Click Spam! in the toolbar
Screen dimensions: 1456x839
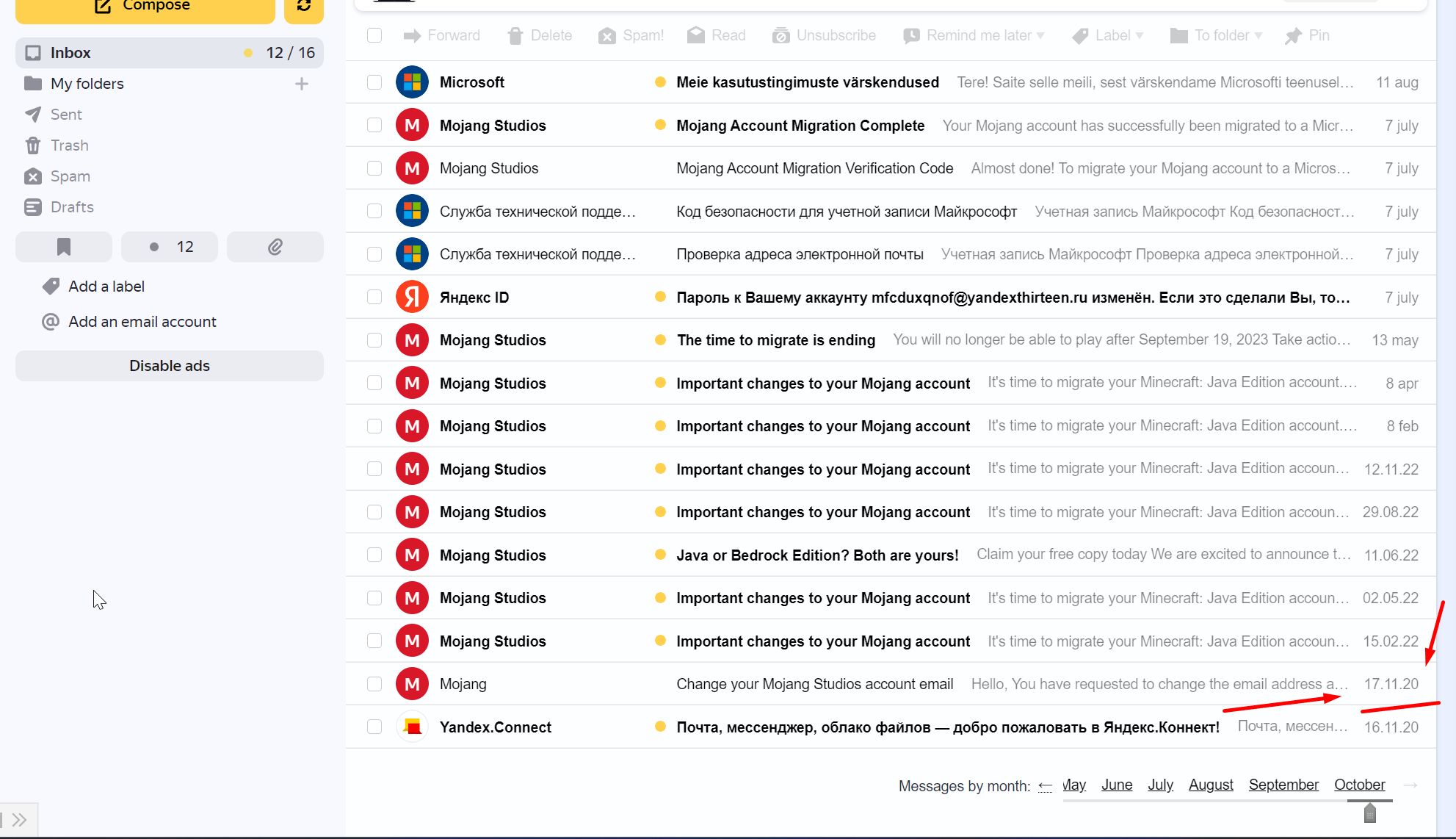coord(631,35)
